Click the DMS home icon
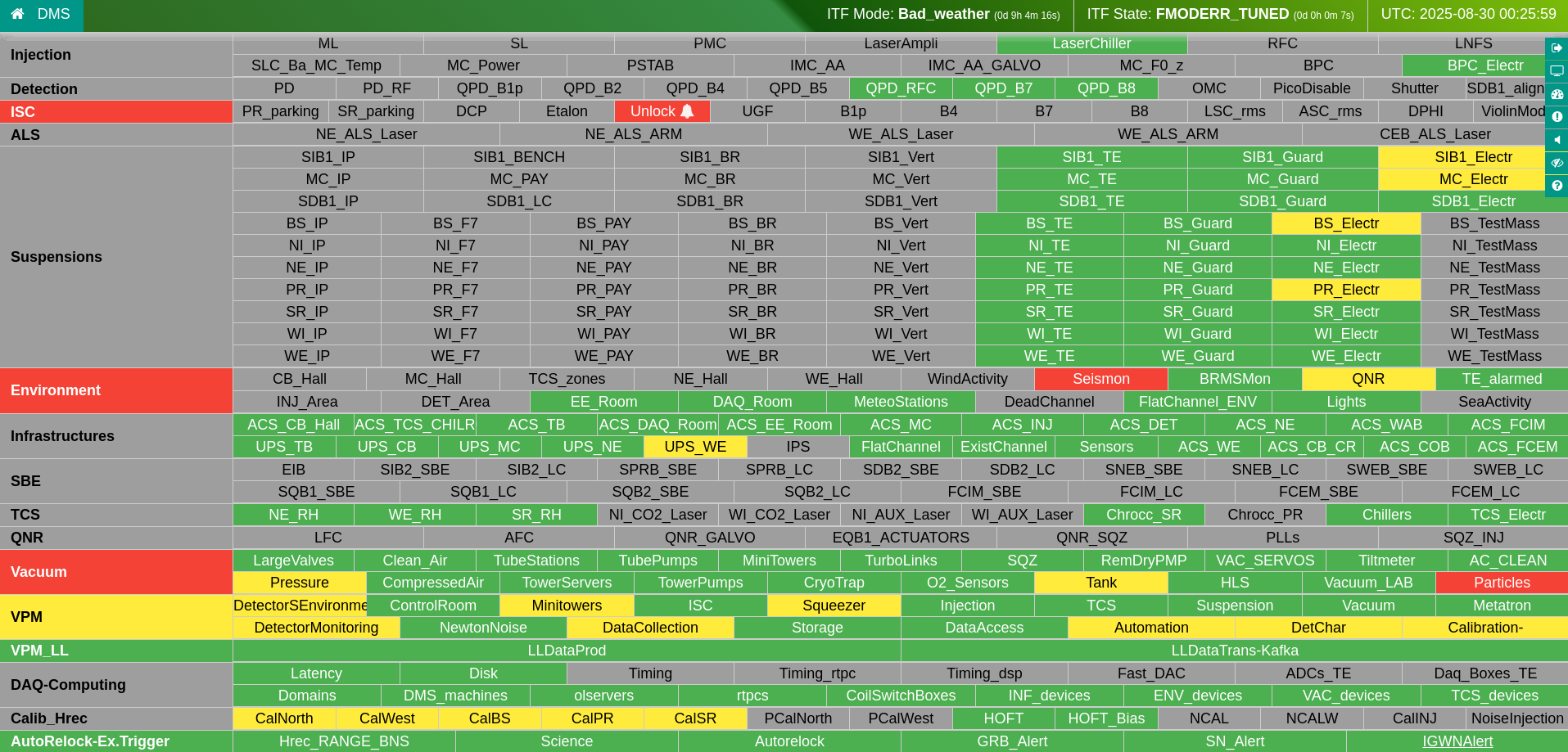Image resolution: width=1568 pixels, height=752 pixels. tap(17, 14)
